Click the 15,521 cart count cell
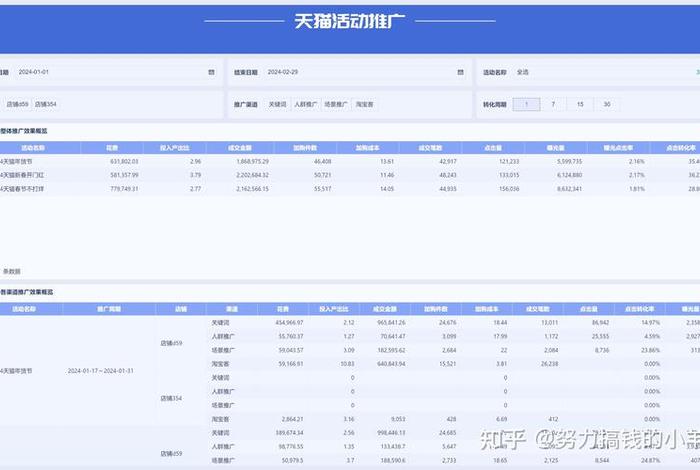 click(x=447, y=364)
